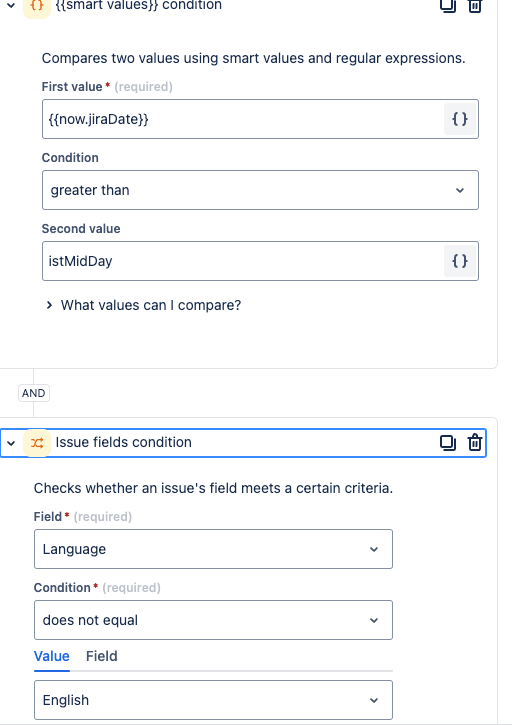Delete the Issue fields condition
Screen dimensions: 512x725
point(475,443)
